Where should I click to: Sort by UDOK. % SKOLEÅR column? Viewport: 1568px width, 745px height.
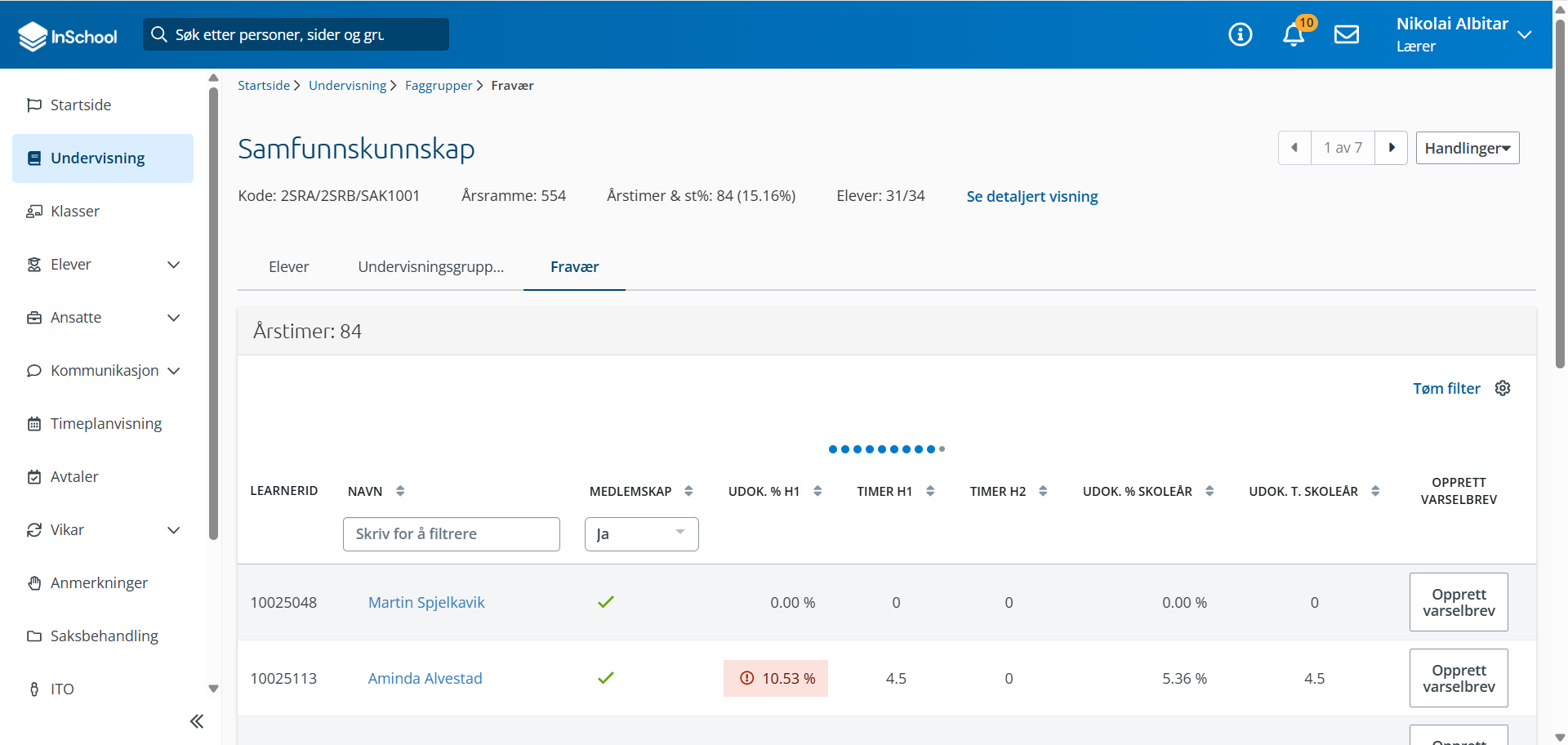(1209, 491)
